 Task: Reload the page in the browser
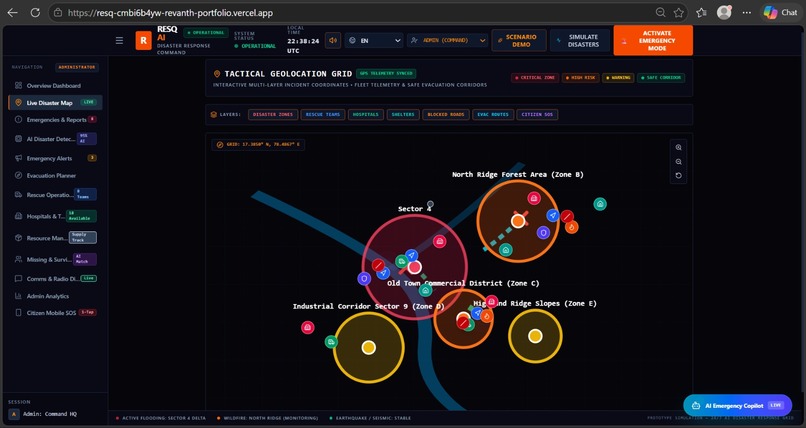pyautogui.click(x=35, y=13)
